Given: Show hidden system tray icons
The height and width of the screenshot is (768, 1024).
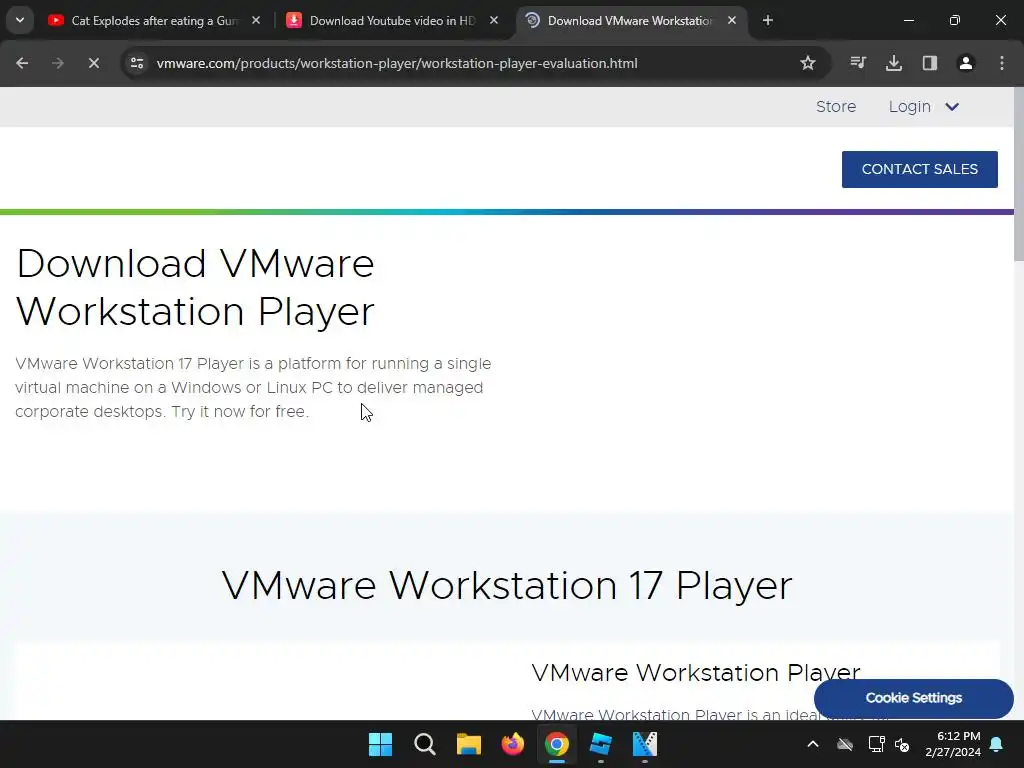Looking at the screenshot, I should pyautogui.click(x=813, y=744).
